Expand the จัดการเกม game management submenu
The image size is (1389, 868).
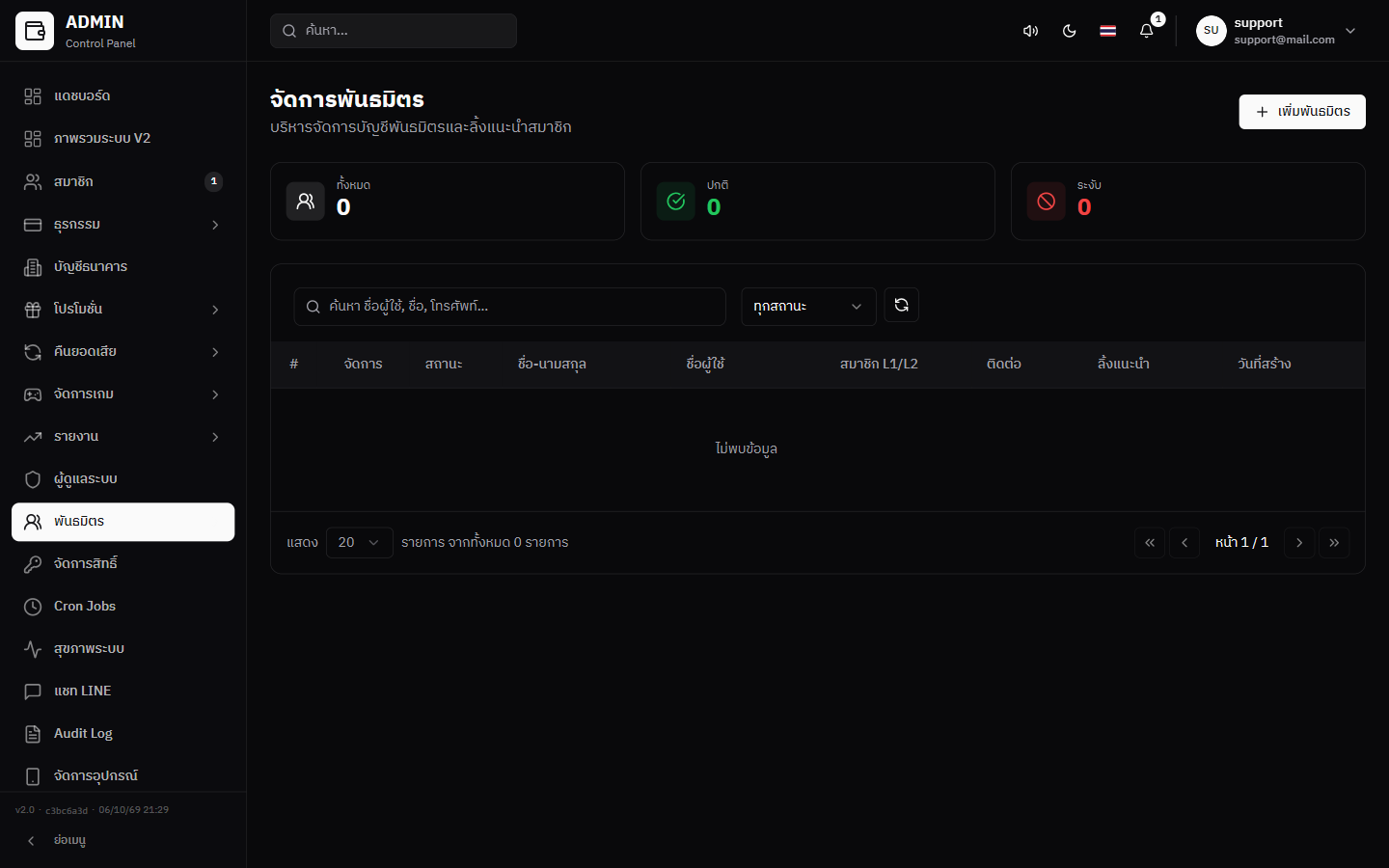pos(123,394)
